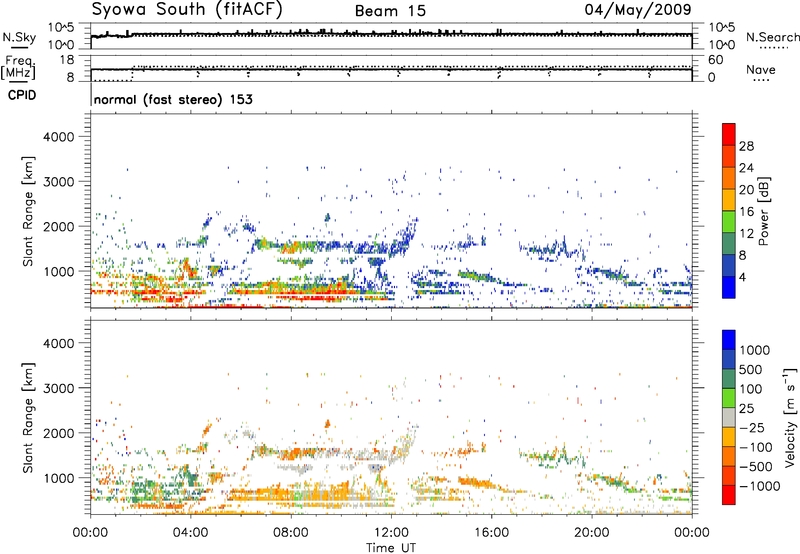Click the '20:00' time axis tick label
800x554 pixels.
[x=591, y=533]
